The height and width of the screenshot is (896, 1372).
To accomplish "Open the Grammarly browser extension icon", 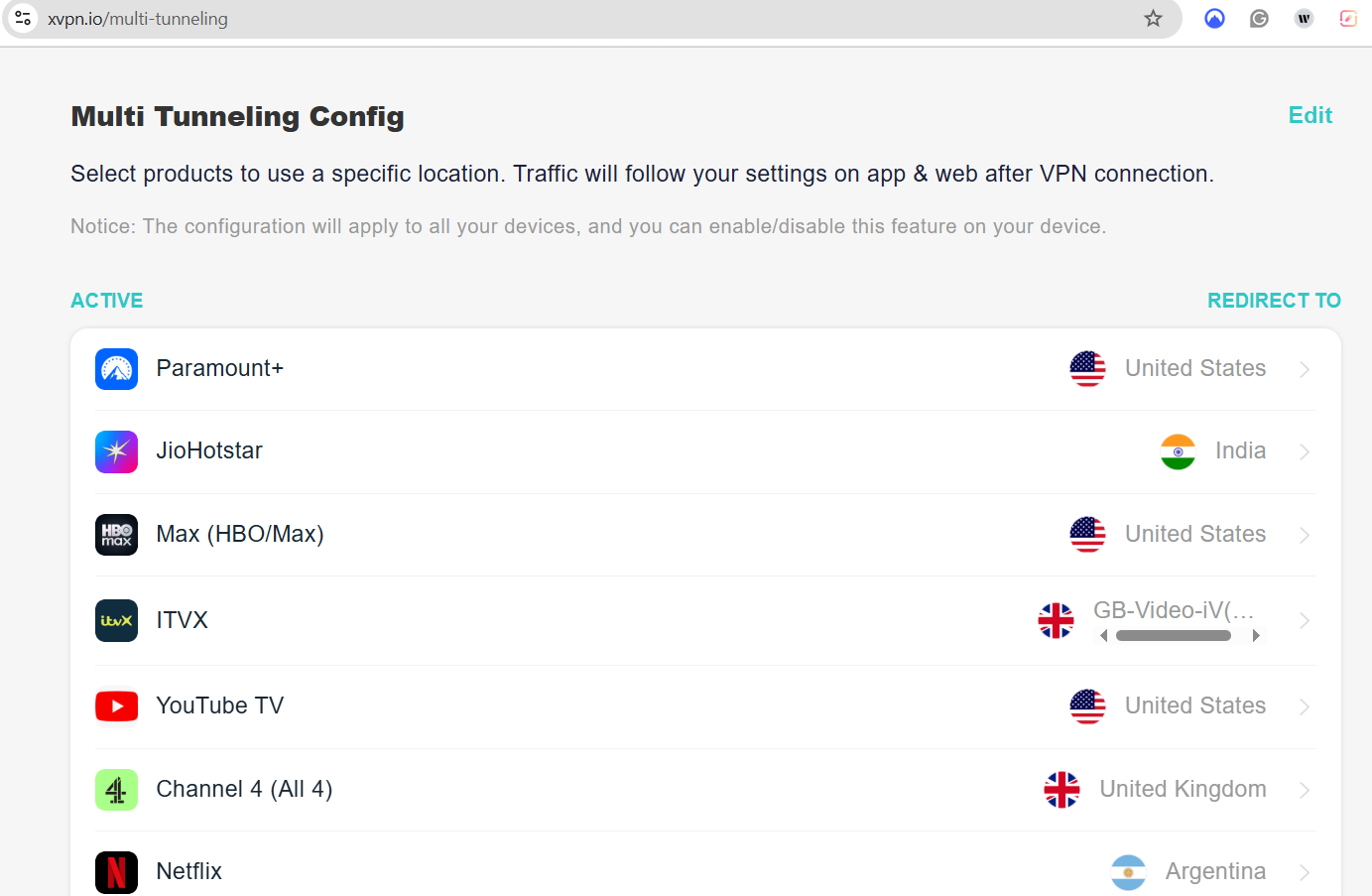I will pyautogui.click(x=1259, y=19).
